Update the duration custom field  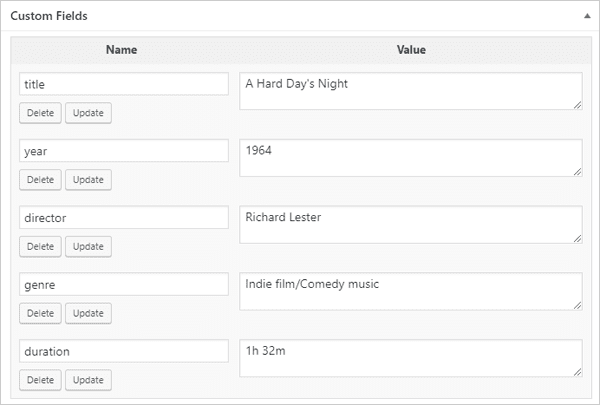click(88, 380)
